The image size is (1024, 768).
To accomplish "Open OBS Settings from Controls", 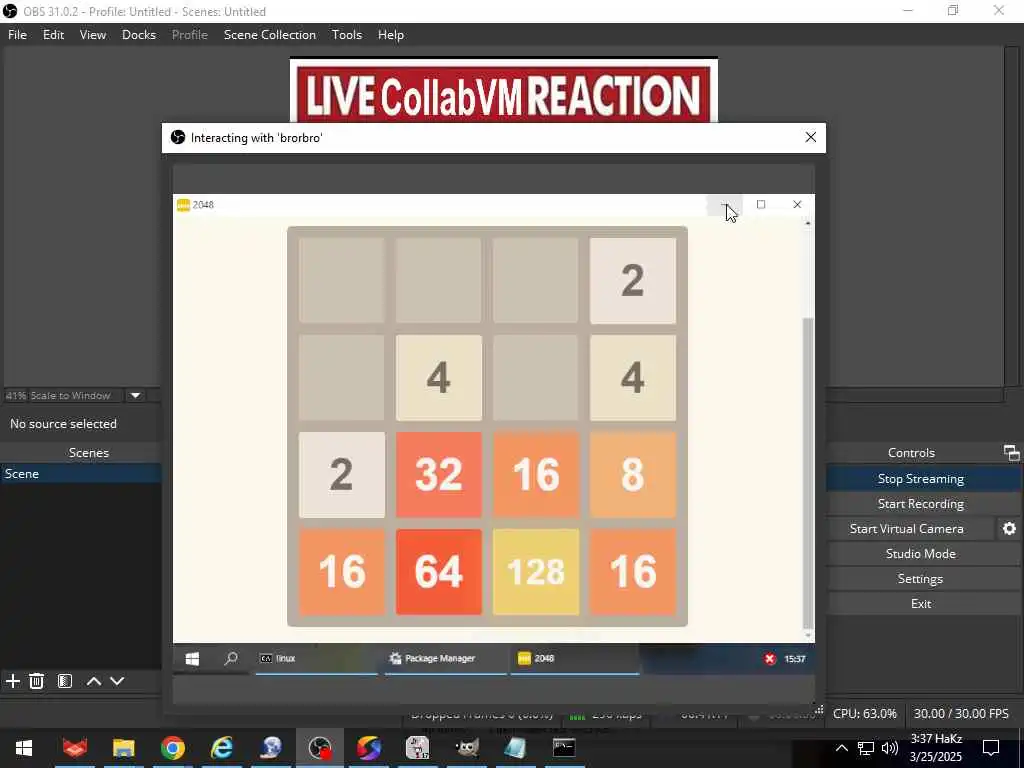I will tap(920, 579).
